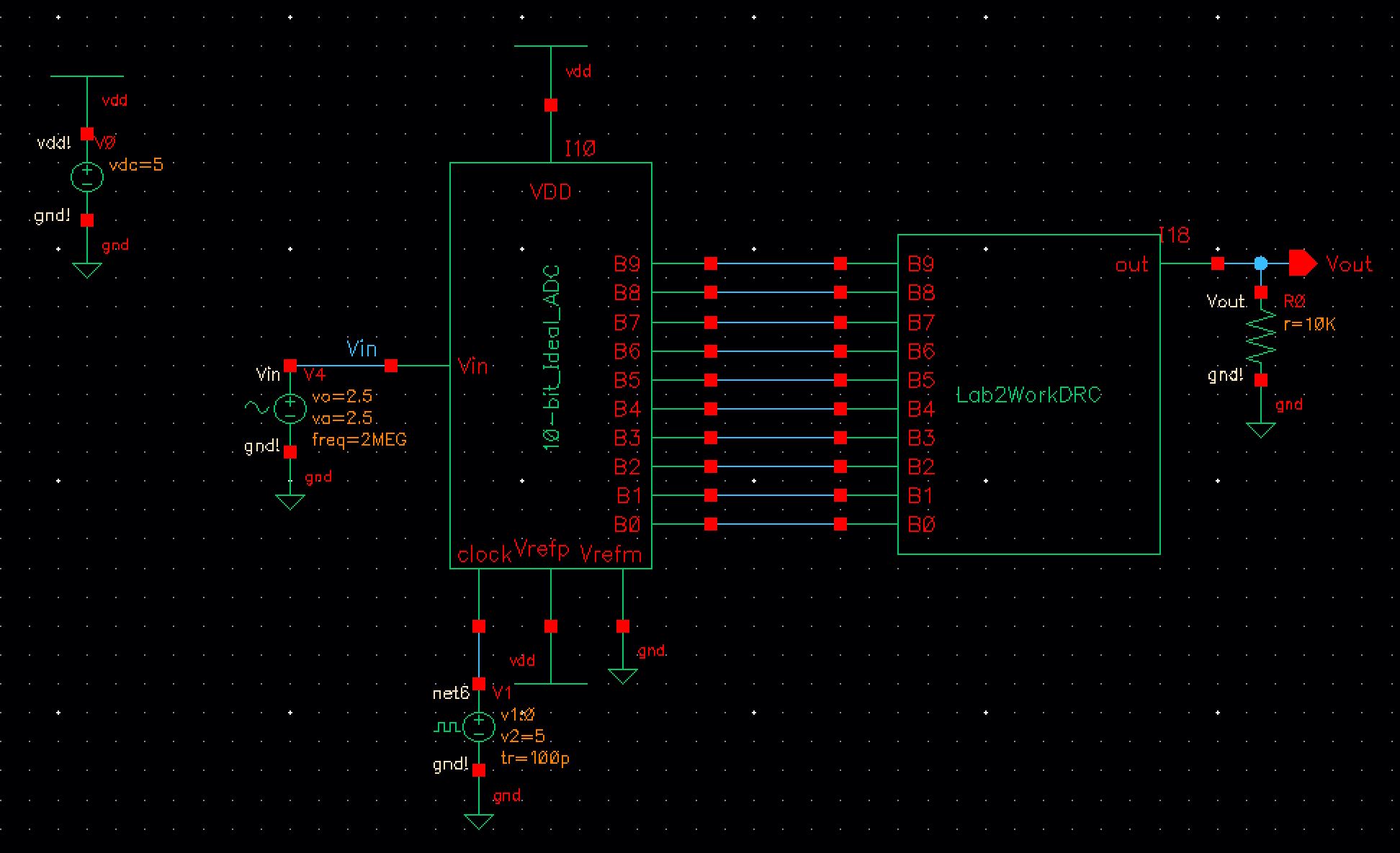This screenshot has width=1400, height=853.
Task: Click the R0 resistor instance name
Action: coord(1294,302)
